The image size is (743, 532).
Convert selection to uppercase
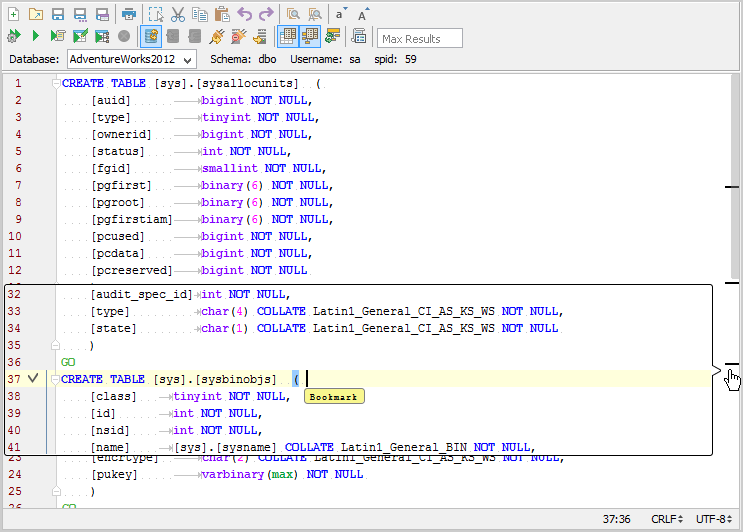click(x=363, y=14)
